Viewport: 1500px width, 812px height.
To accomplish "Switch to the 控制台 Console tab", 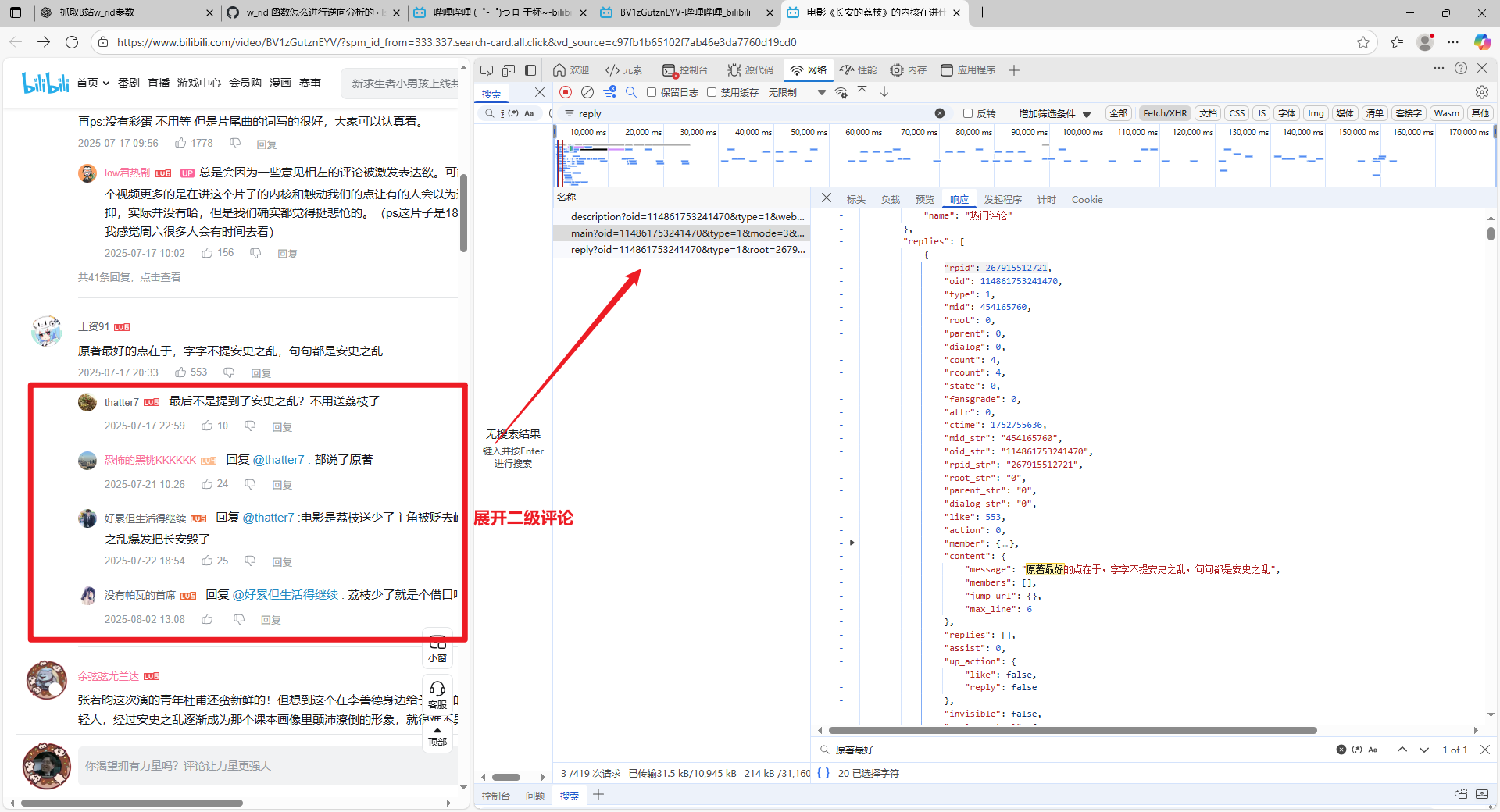I will pyautogui.click(x=685, y=70).
